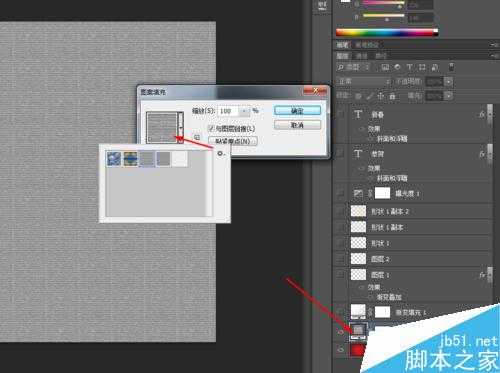Select 斜面和浮雕 under topmost text layer
The image size is (500, 373).
pos(392,138)
